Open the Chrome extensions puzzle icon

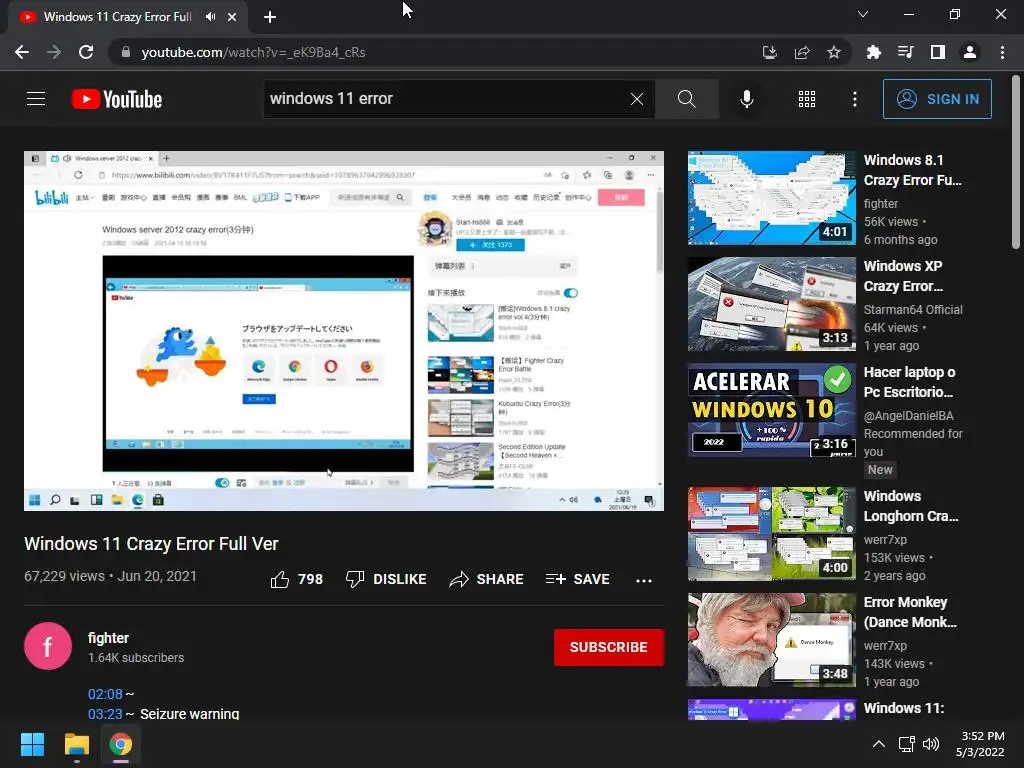pos(873,52)
